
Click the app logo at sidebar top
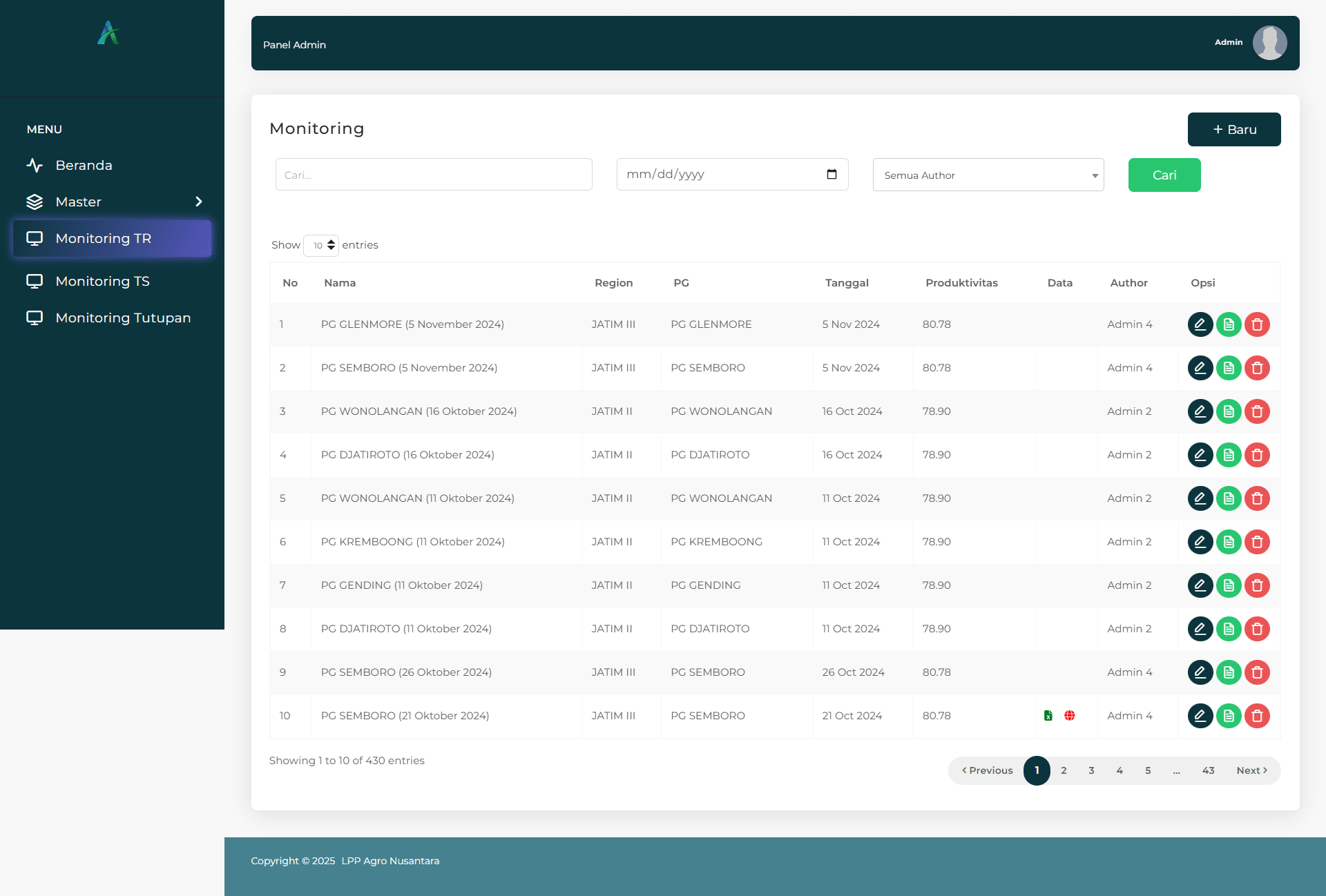[x=108, y=32]
